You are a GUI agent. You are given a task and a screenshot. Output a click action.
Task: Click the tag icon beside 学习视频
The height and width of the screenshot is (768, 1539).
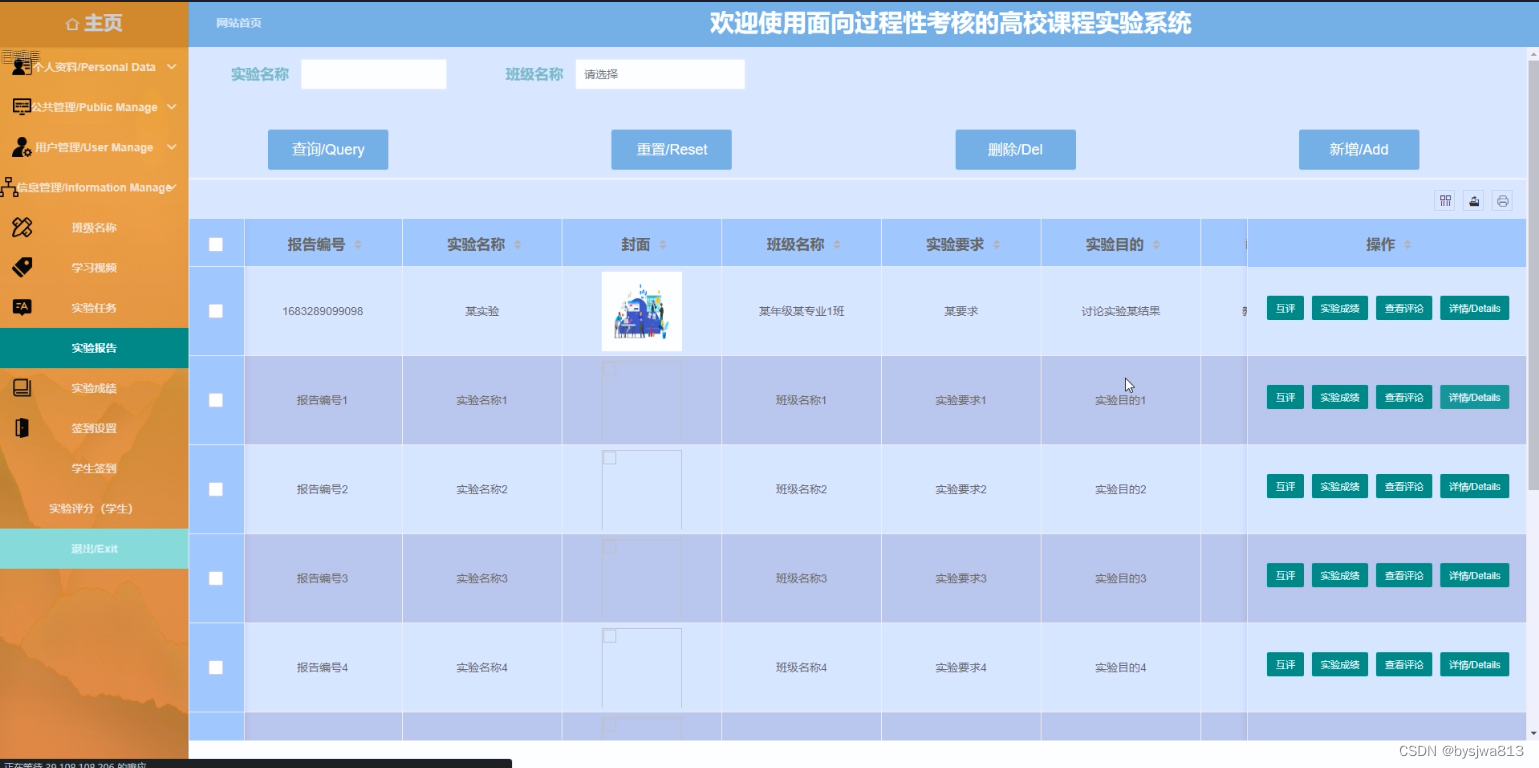pos(22,267)
